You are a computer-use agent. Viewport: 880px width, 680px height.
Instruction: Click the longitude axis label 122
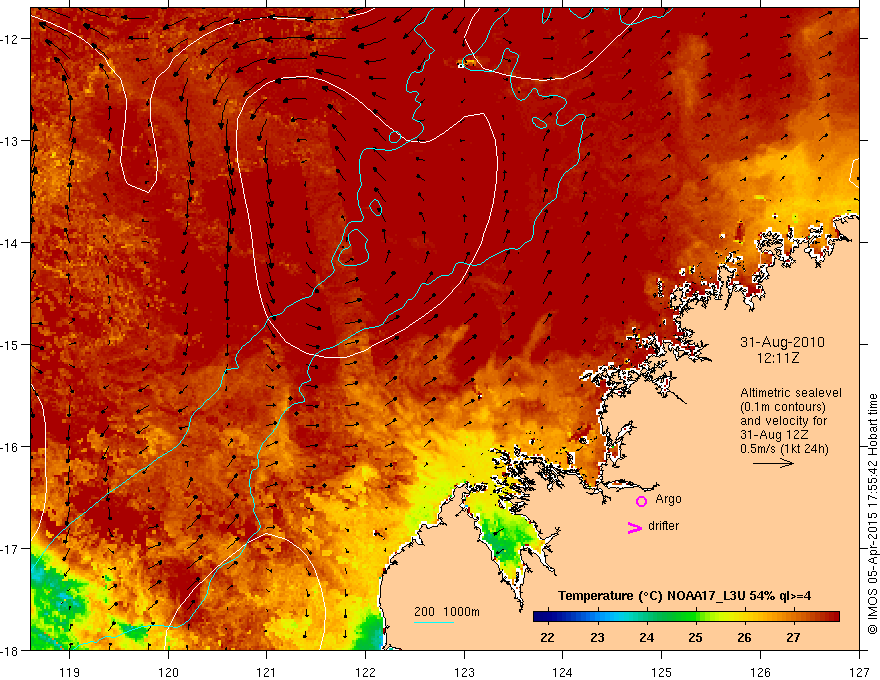[x=365, y=672]
